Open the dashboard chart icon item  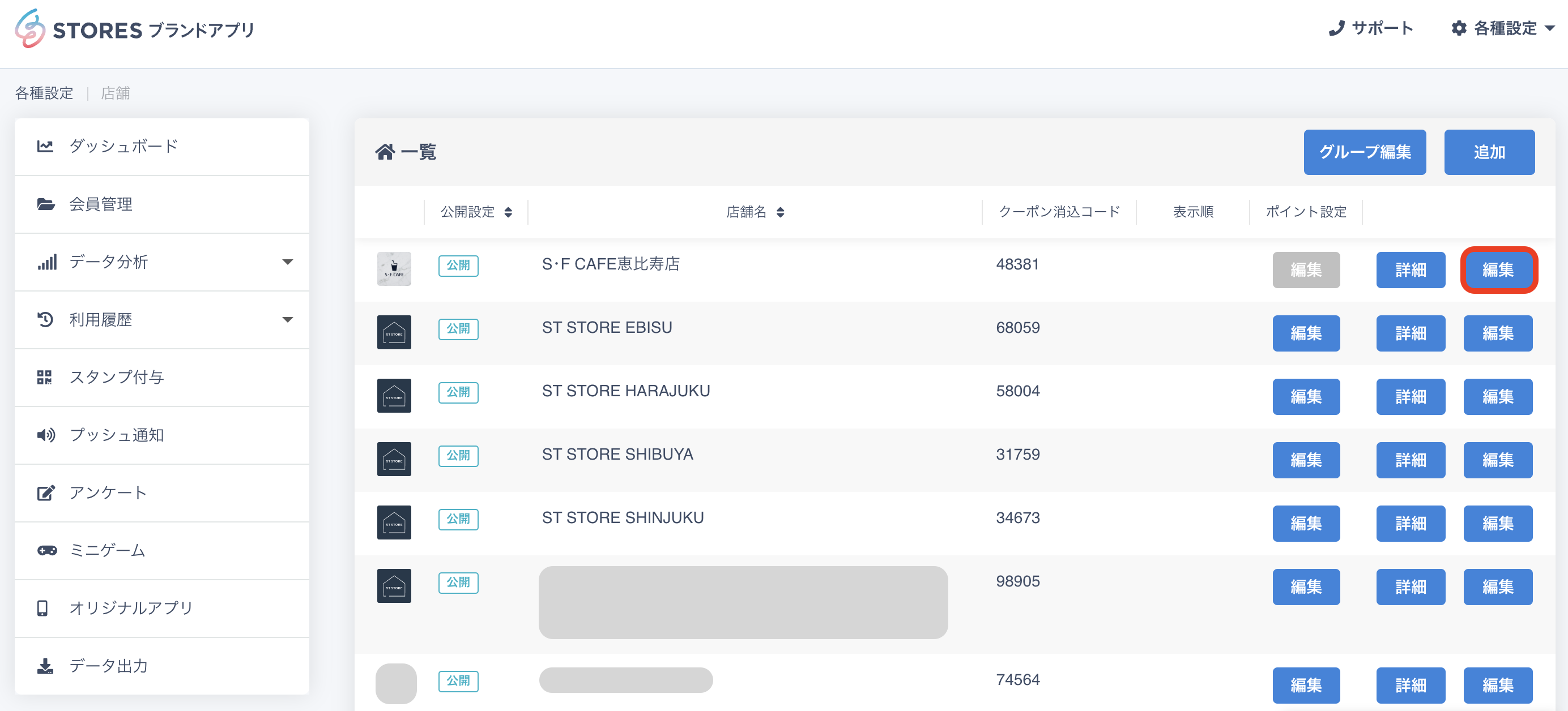point(45,146)
